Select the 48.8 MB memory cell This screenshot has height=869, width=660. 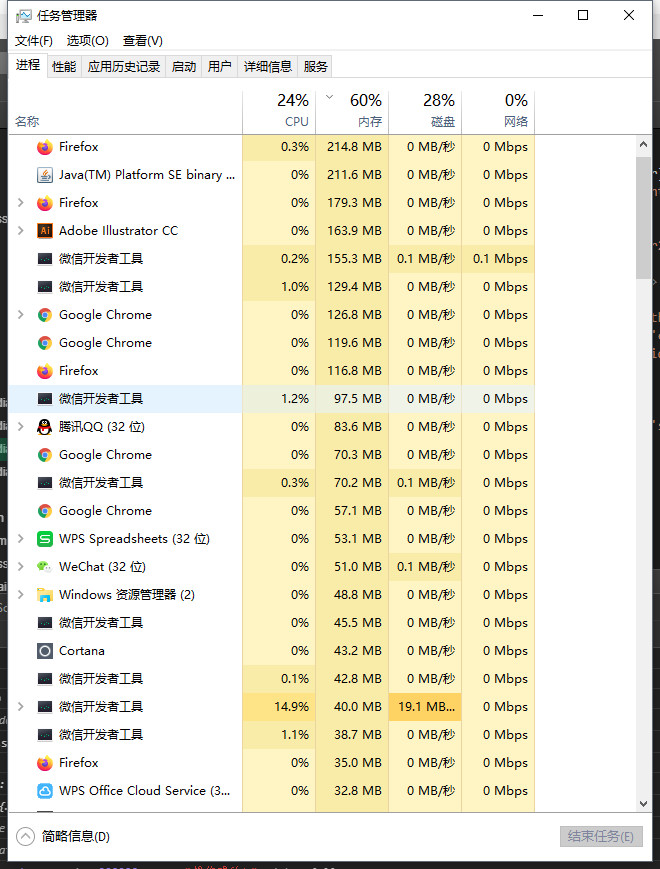[x=352, y=595]
